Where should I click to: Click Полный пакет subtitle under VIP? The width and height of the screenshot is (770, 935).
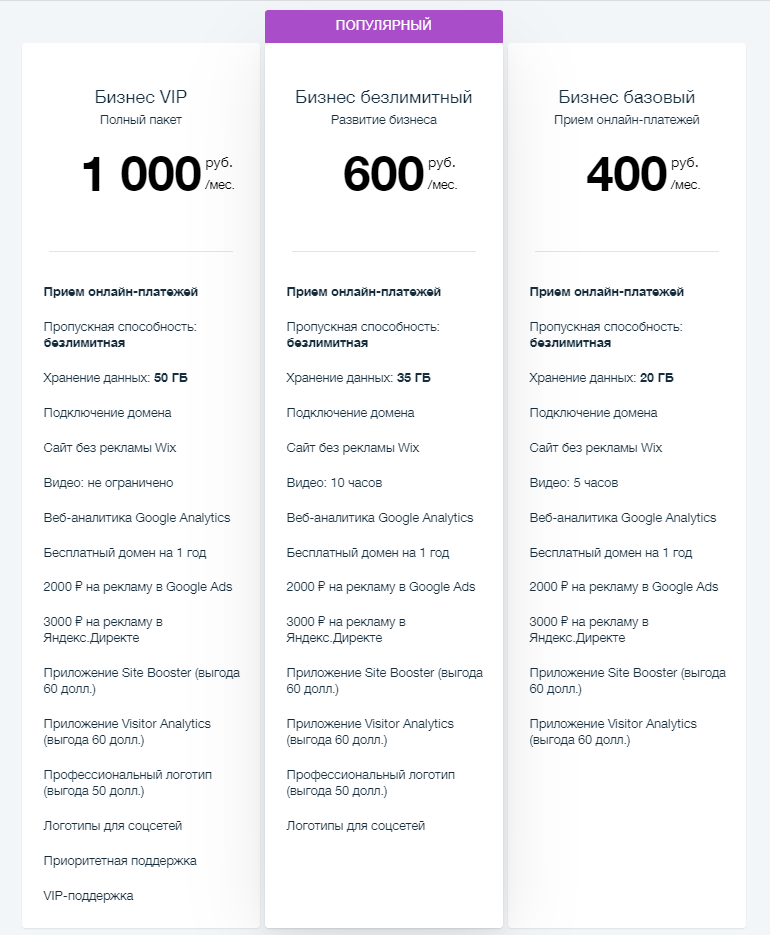[x=141, y=120]
